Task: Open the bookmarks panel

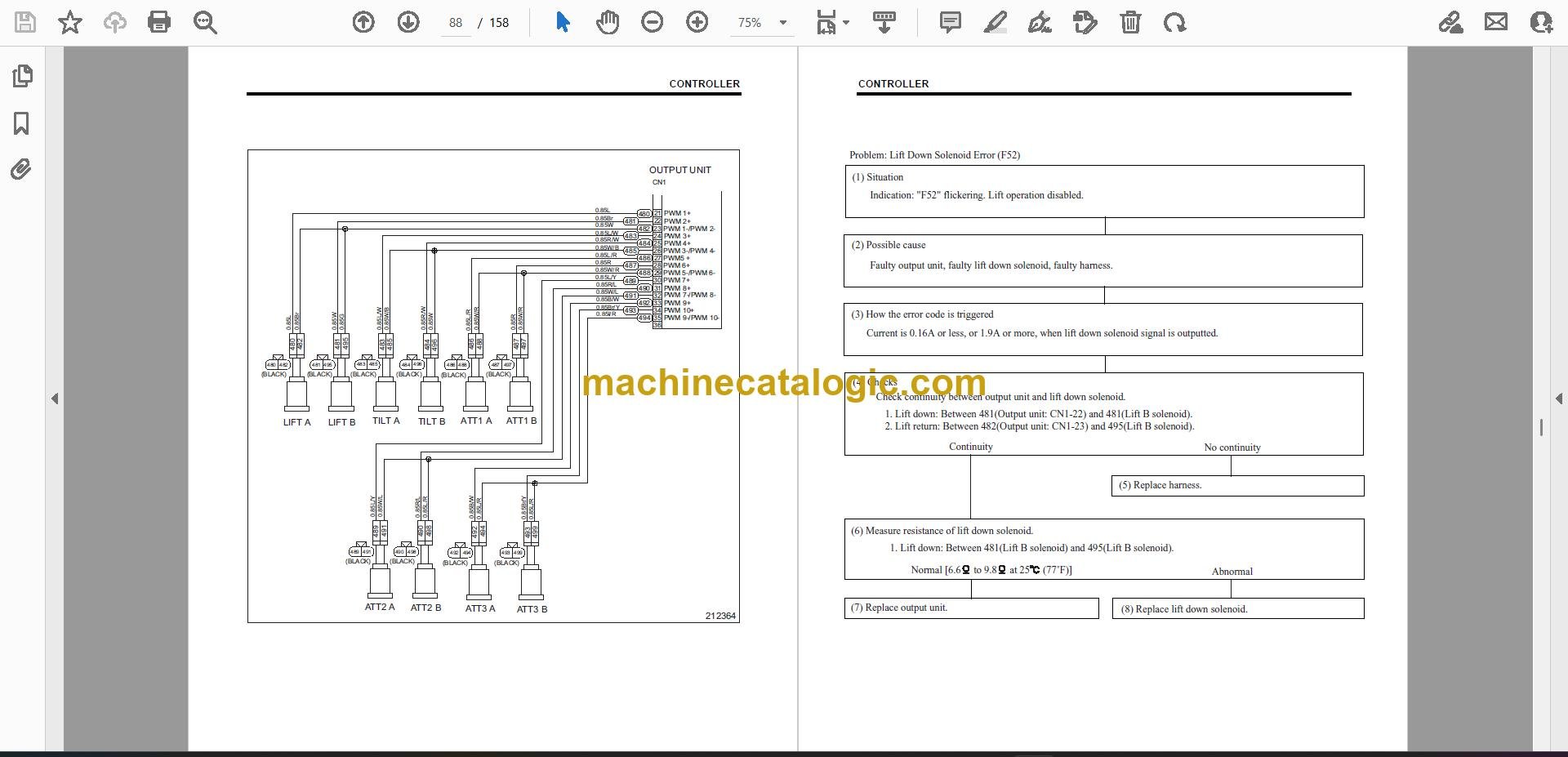Action: [22, 123]
